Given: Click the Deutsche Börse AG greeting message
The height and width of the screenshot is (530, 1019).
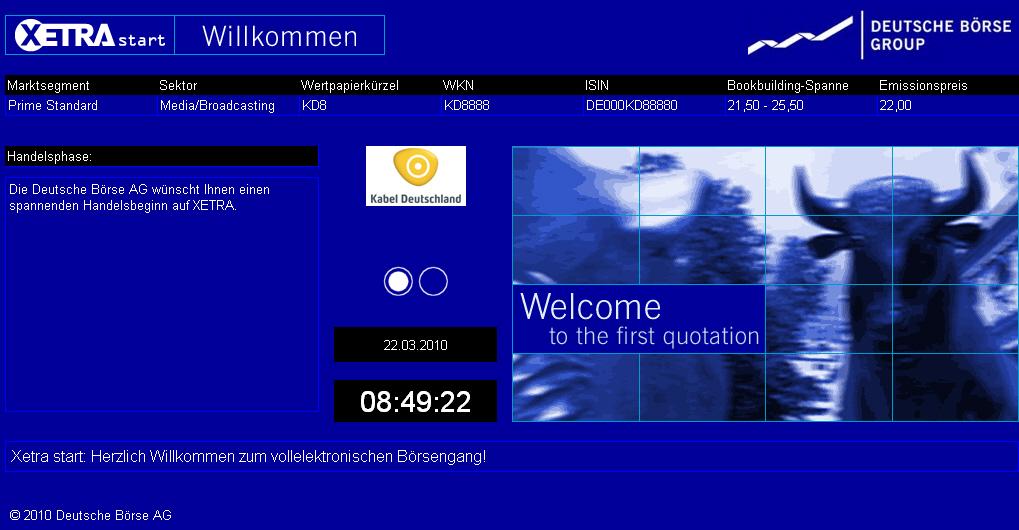Looking at the screenshot, I should 139,197.
